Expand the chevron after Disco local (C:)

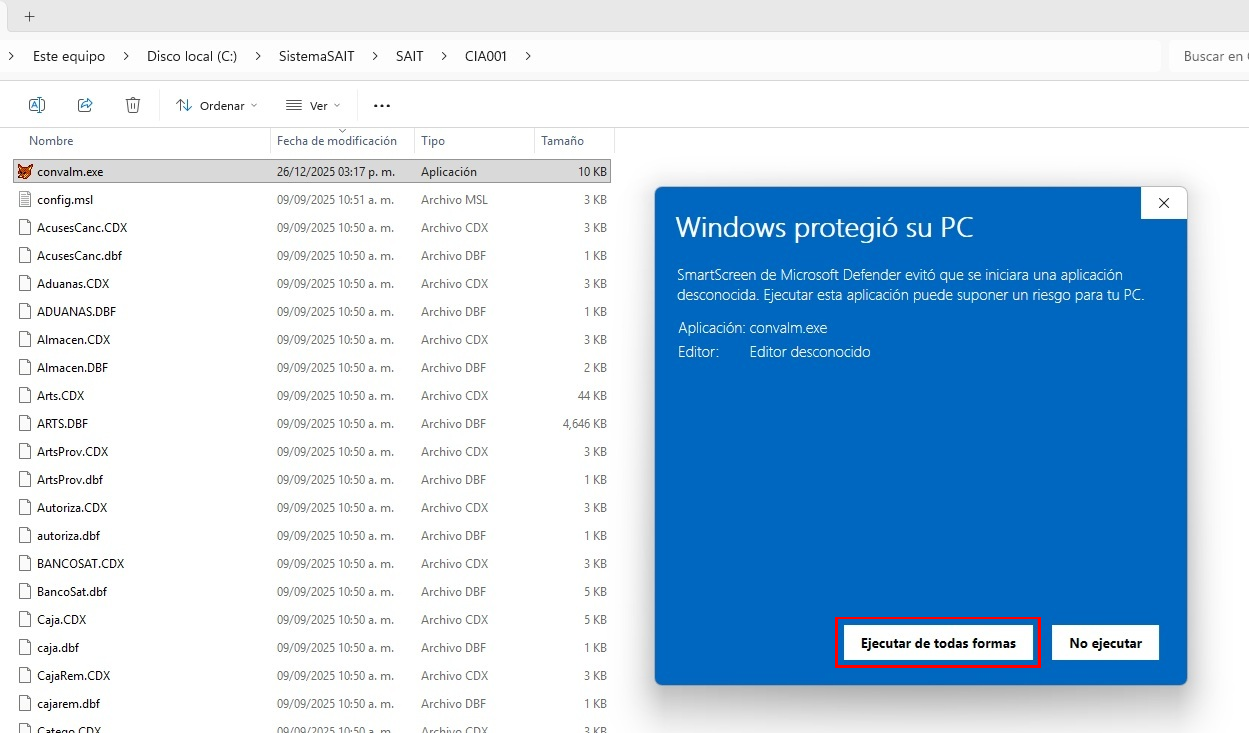click(x=258, y=56)
